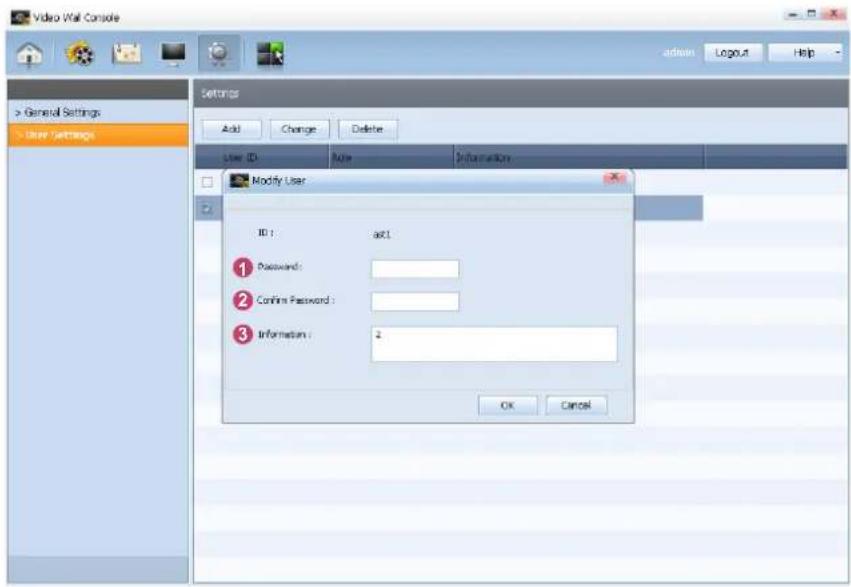
Task: Open the video wall layout icon
Action: [x=270, y=54]
